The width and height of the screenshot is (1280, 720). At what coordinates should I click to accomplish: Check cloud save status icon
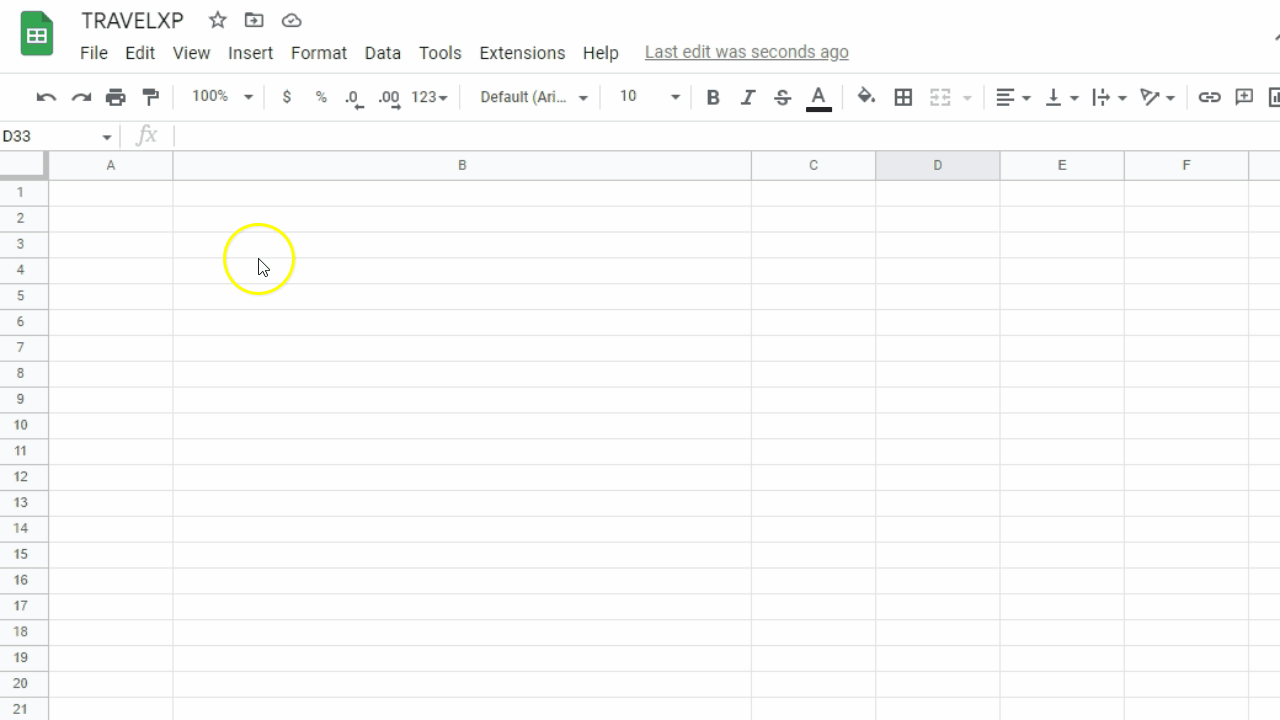(x=291, y=20)
